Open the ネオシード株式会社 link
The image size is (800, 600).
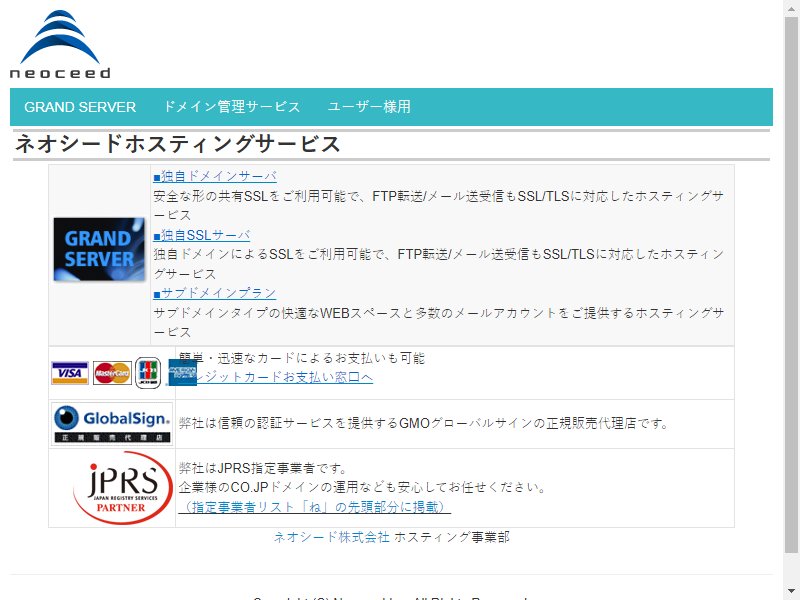click(332, 537)
